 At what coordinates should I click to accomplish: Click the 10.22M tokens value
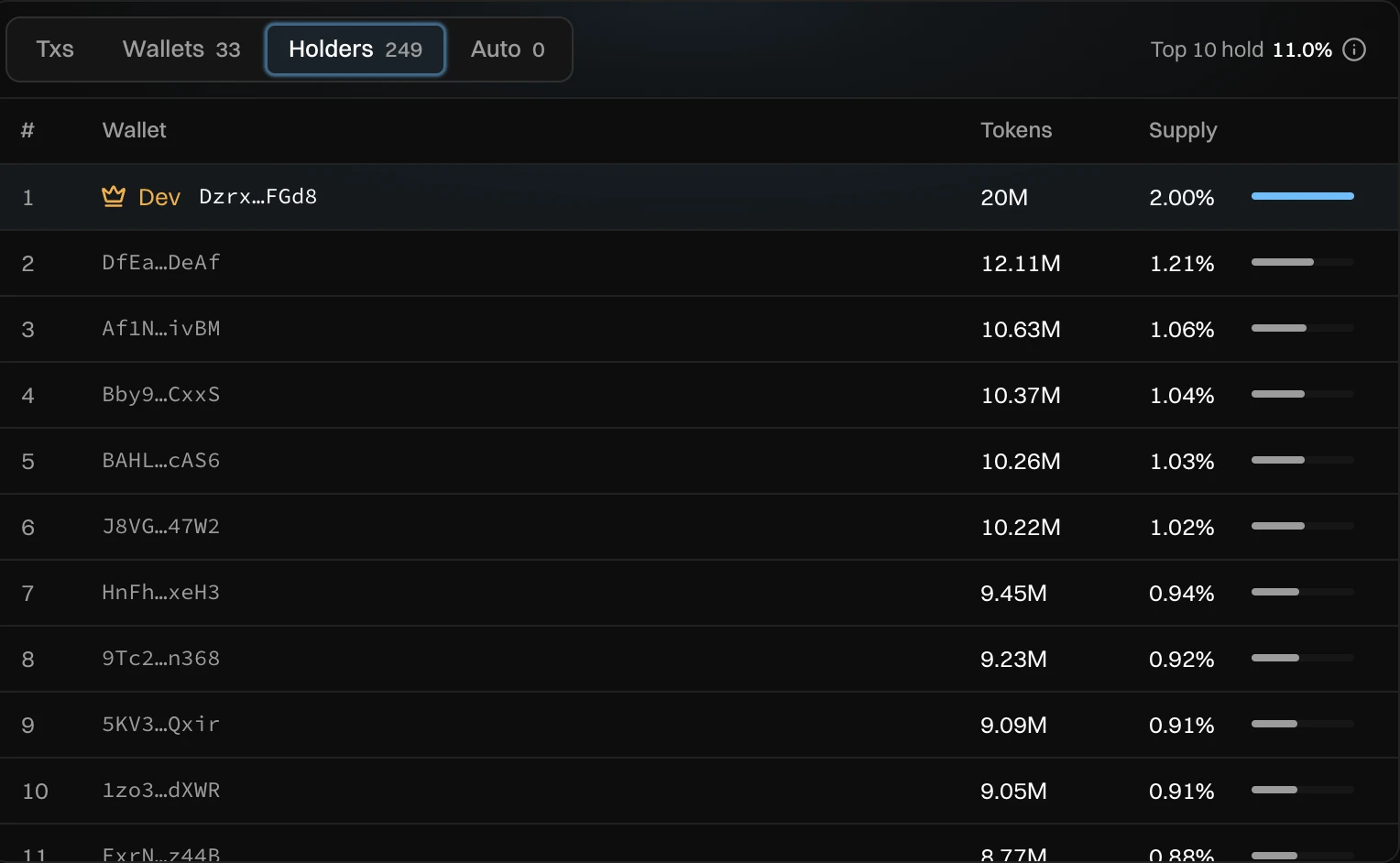(x=1021, y=527)
